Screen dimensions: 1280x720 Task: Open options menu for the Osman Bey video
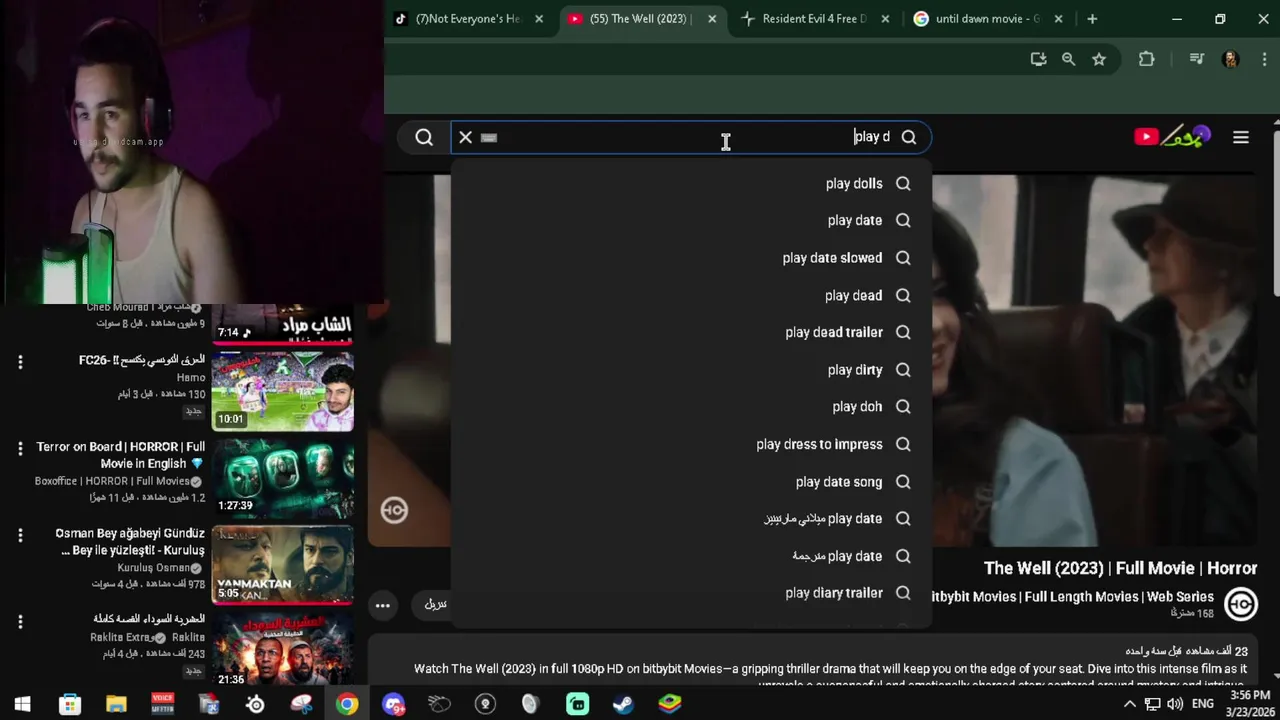click(x=20, y=535)
